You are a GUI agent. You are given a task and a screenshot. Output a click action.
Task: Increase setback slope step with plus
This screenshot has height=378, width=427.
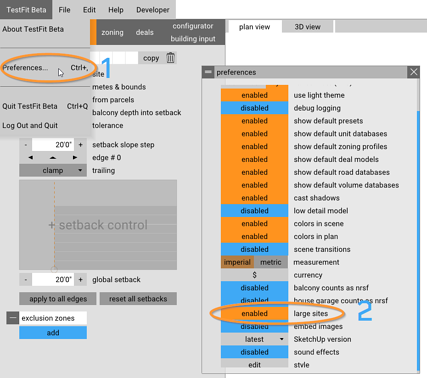(81, 145)
